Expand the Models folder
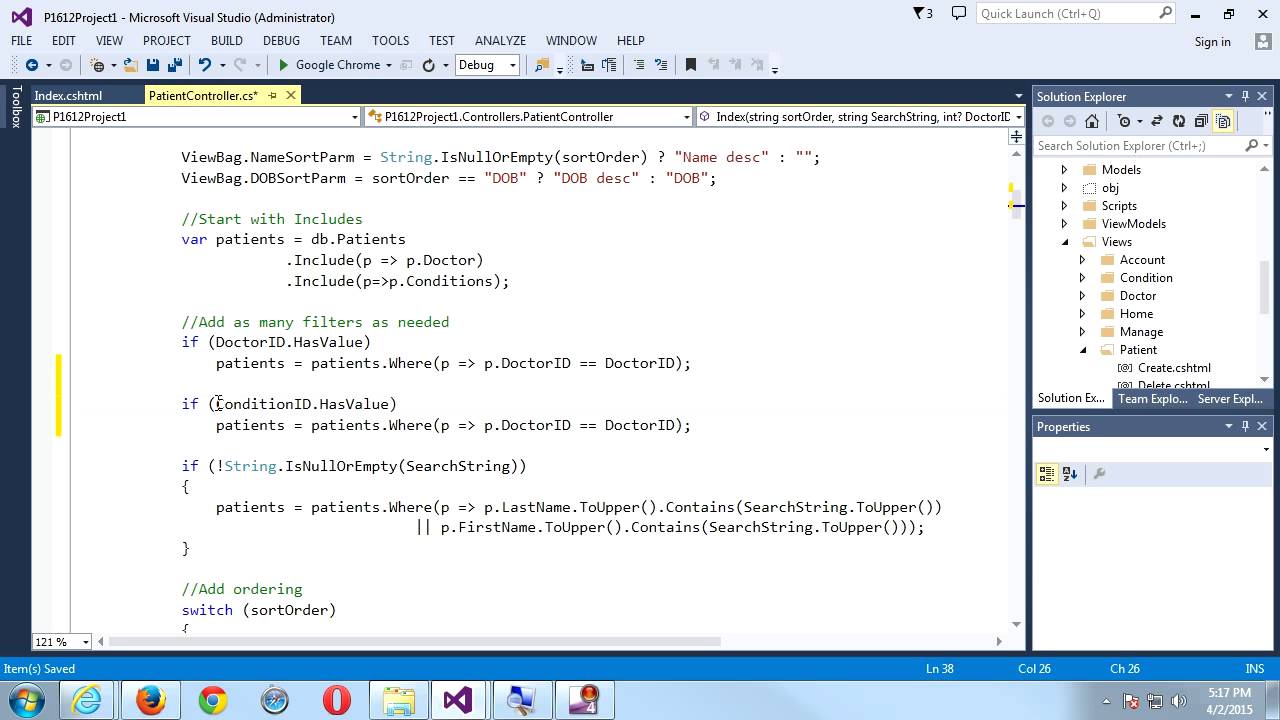Screen dimensions: 1280x720 (1064, 170)
